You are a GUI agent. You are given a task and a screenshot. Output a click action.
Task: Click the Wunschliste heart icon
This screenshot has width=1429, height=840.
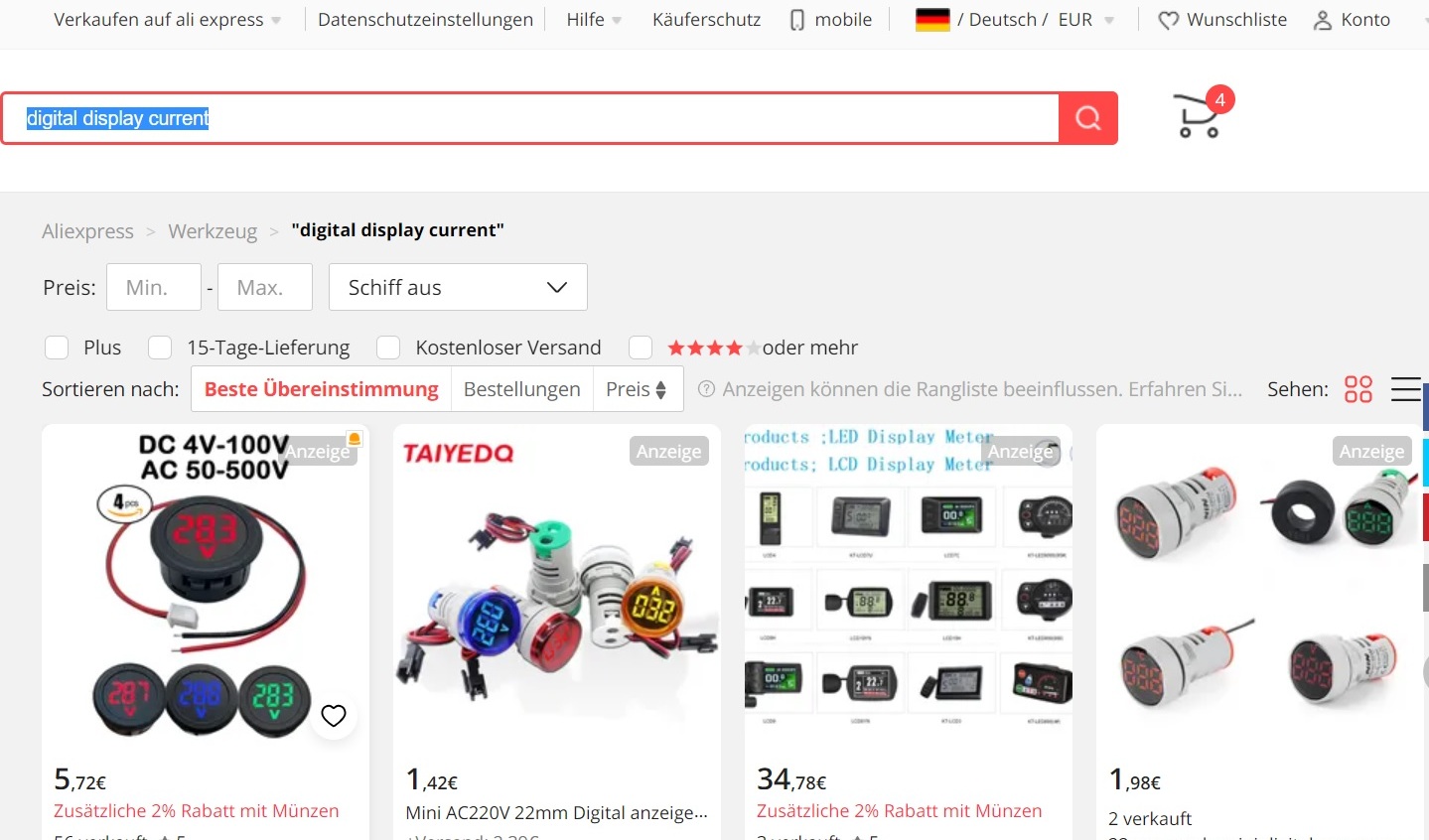(1169, 20)
